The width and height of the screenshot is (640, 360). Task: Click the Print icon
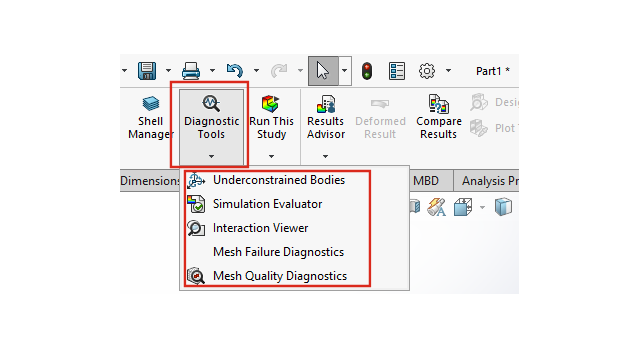click(191, 71)
